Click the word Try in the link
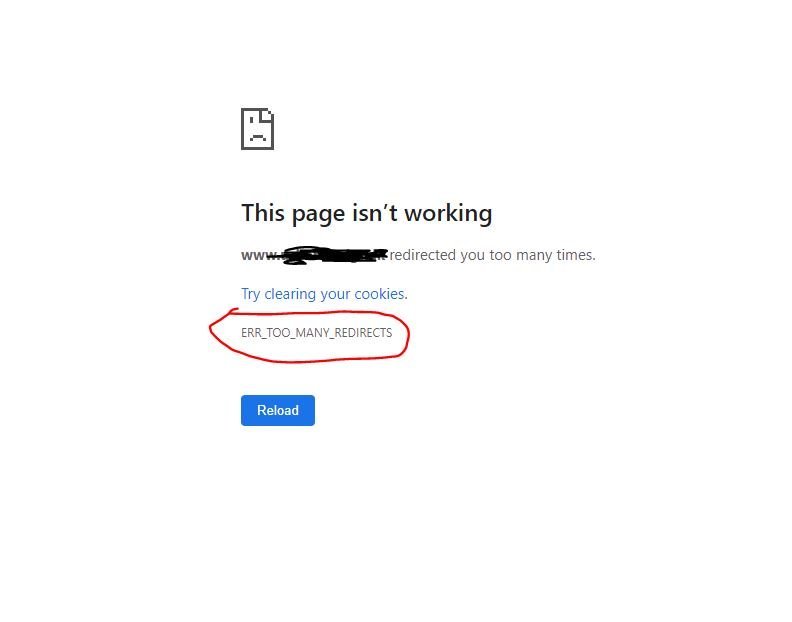Viewport: 792px width, 622px height. tap(251, 295)
